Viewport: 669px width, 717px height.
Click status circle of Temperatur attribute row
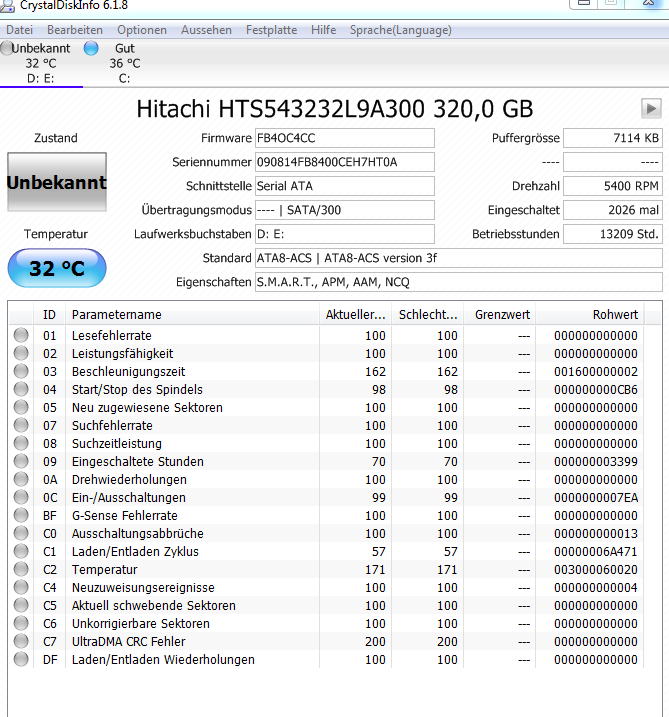(x=21, y=569)
